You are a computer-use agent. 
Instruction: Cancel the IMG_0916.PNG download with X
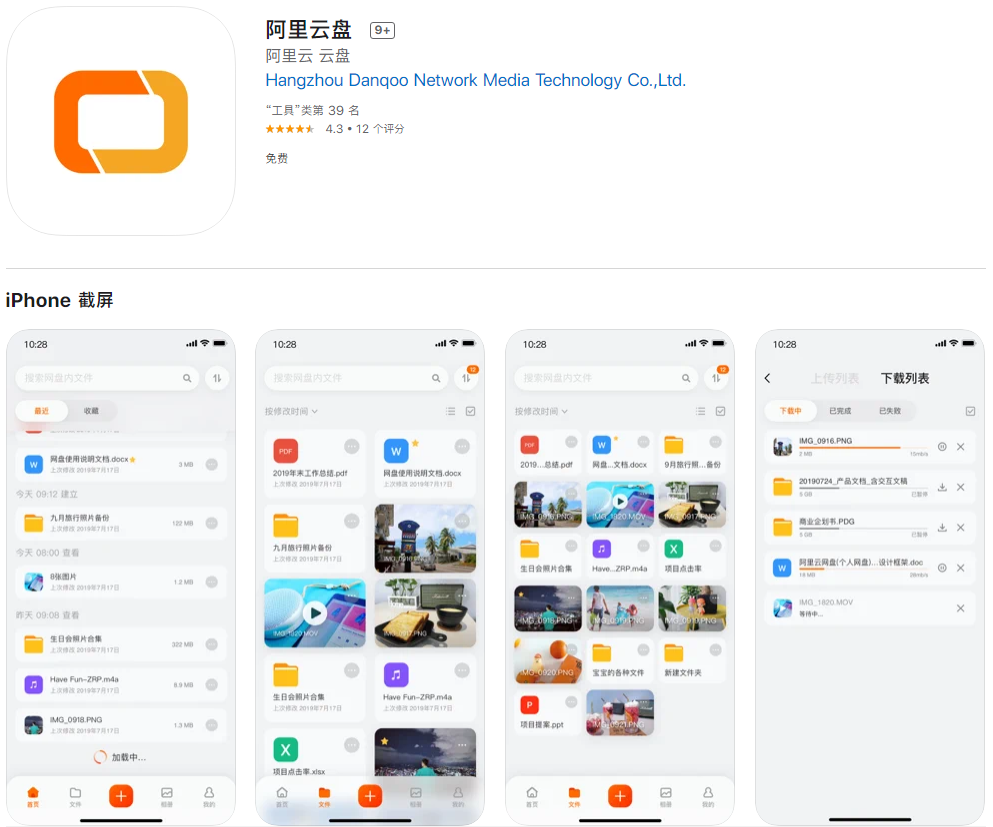click(x=960, y=447)
